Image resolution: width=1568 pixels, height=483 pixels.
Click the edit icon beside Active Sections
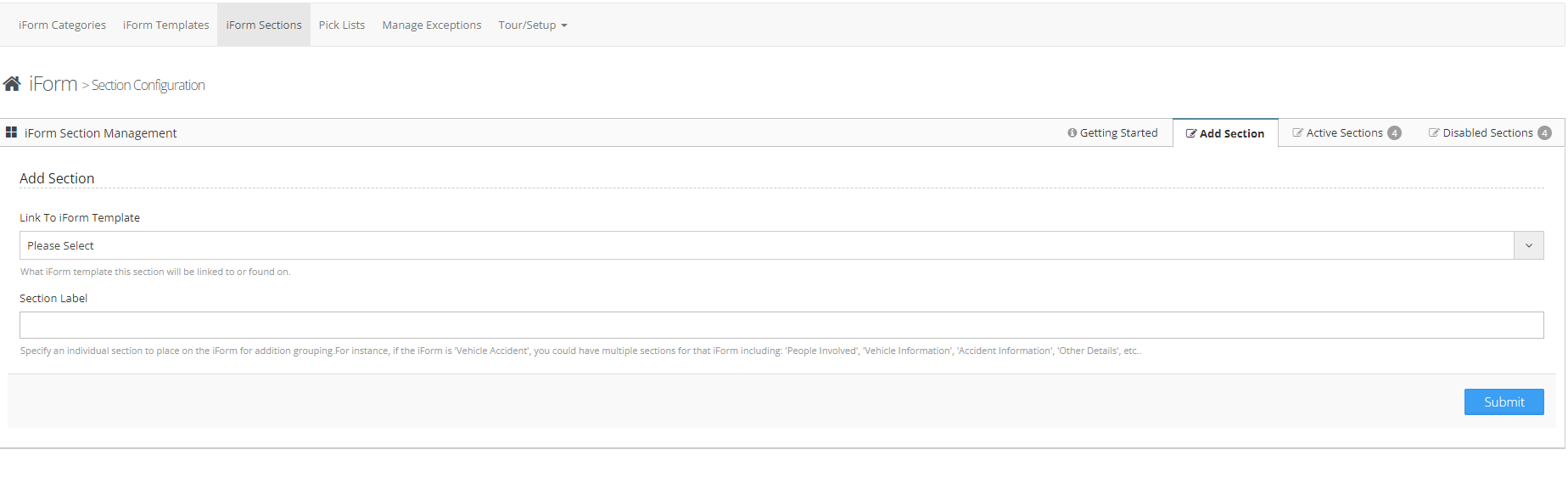[x=1297, y=133]
